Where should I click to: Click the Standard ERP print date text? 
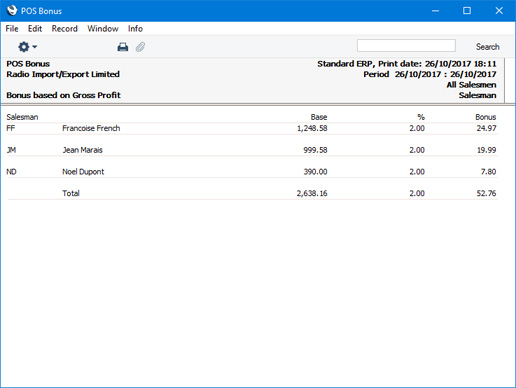(x=407, y=64)
